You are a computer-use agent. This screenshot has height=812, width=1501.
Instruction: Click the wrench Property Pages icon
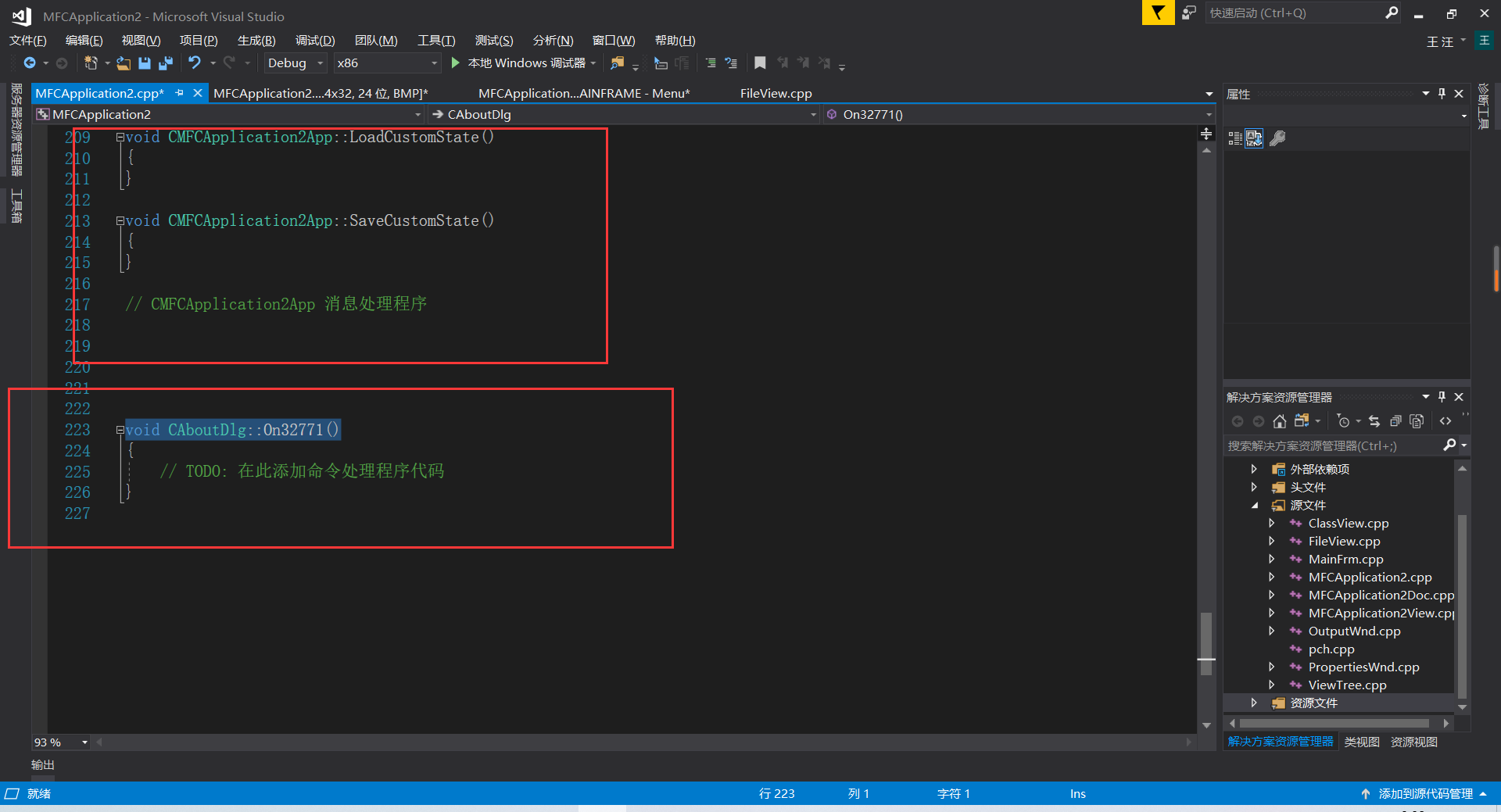point(1277,138)
